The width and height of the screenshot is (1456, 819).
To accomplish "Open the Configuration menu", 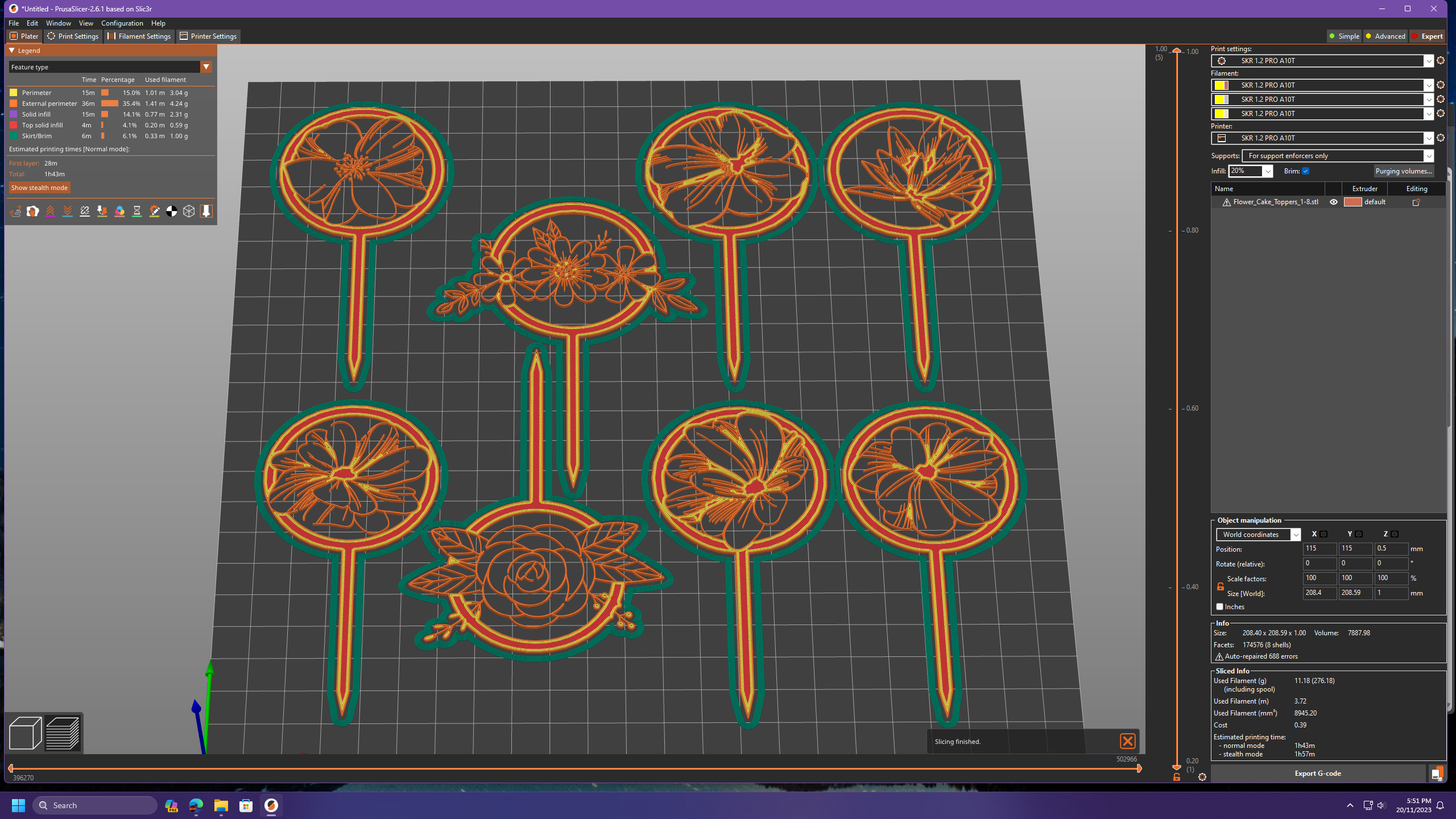I will coord(122,23).
